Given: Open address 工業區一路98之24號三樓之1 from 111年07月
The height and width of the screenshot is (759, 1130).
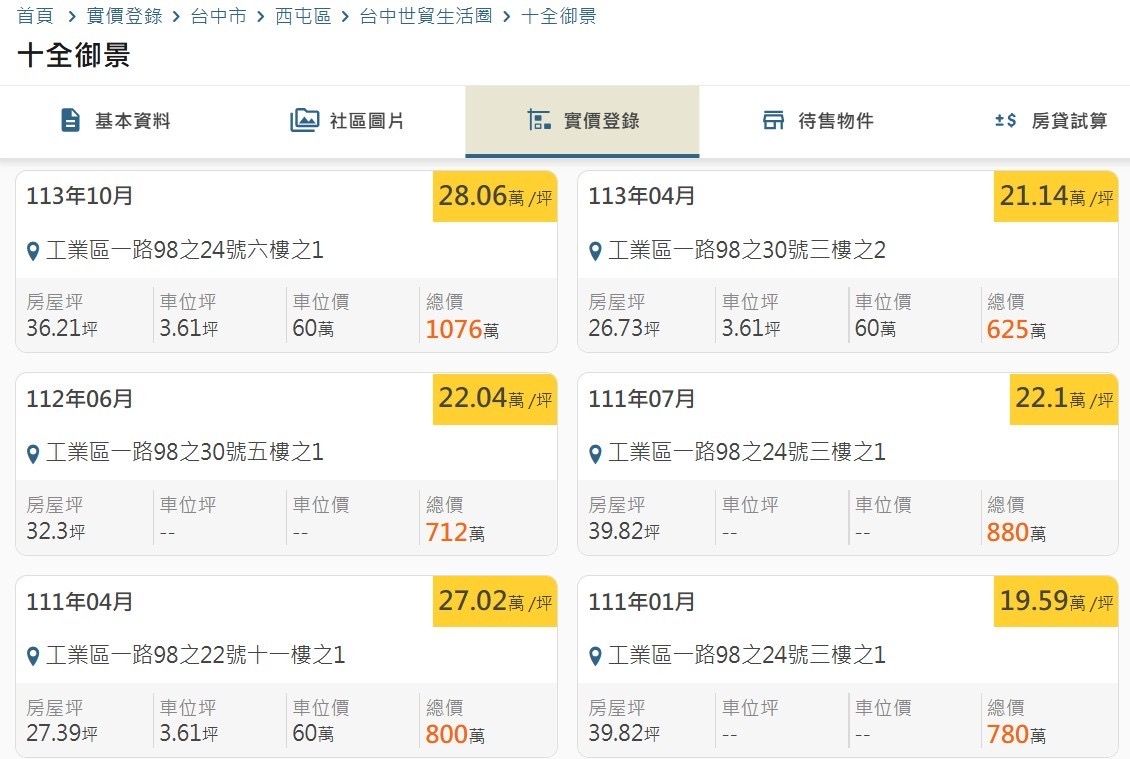Looking at the screenshot, I should click(x=746, y=453).
